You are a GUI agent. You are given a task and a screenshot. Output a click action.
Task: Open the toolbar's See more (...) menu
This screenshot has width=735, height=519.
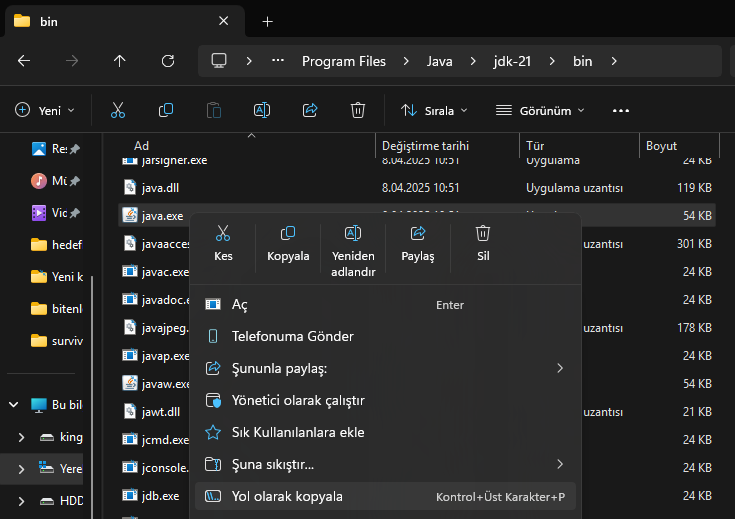point(621,111)
